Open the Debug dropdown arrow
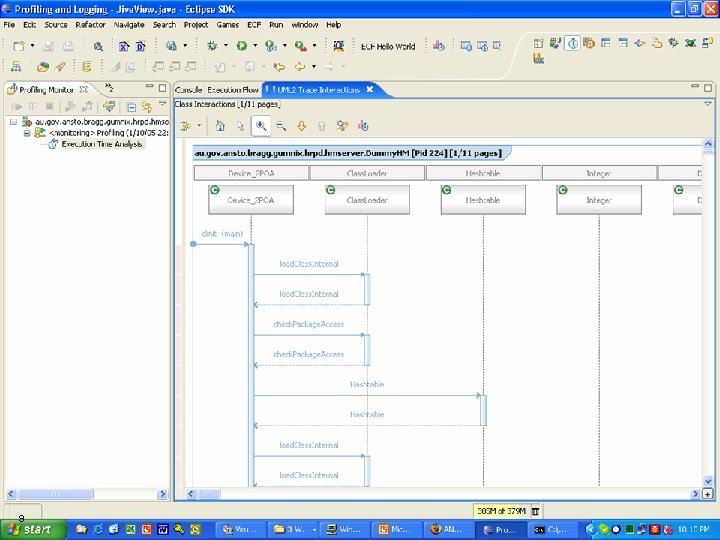Viewport: 720px width, 540px height. tap(225, 46)
